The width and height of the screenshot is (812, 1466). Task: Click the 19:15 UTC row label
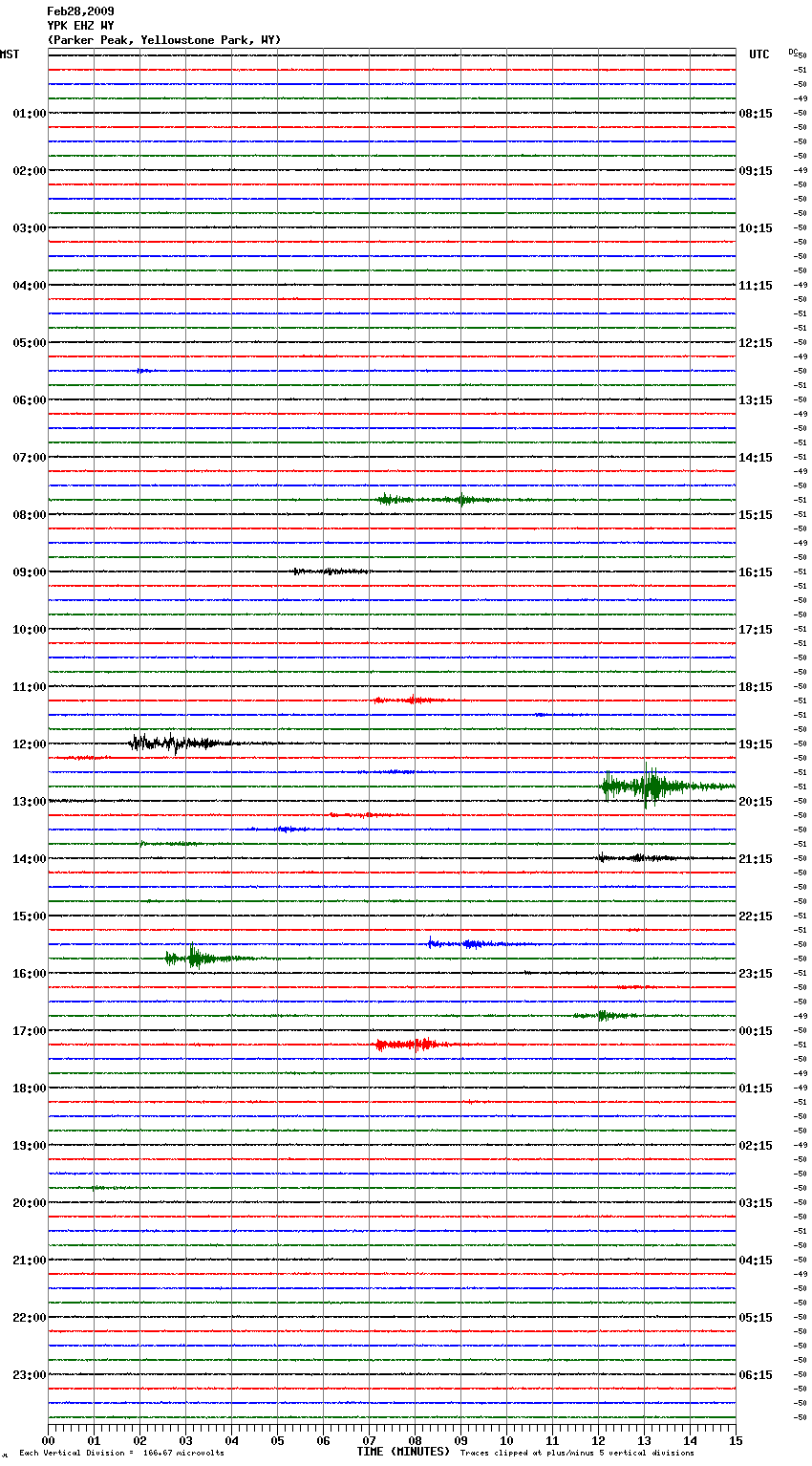[756, 744]
